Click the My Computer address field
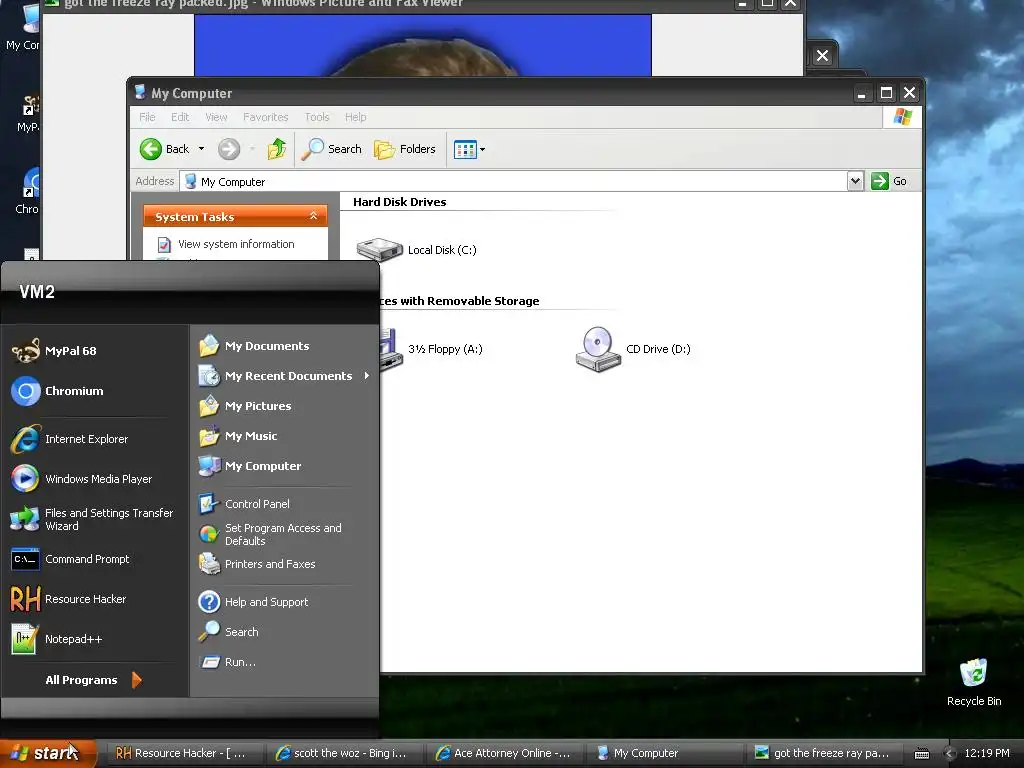Image resolution: width=1024 pixels, height=768 pixels. (x=513, y=182)
